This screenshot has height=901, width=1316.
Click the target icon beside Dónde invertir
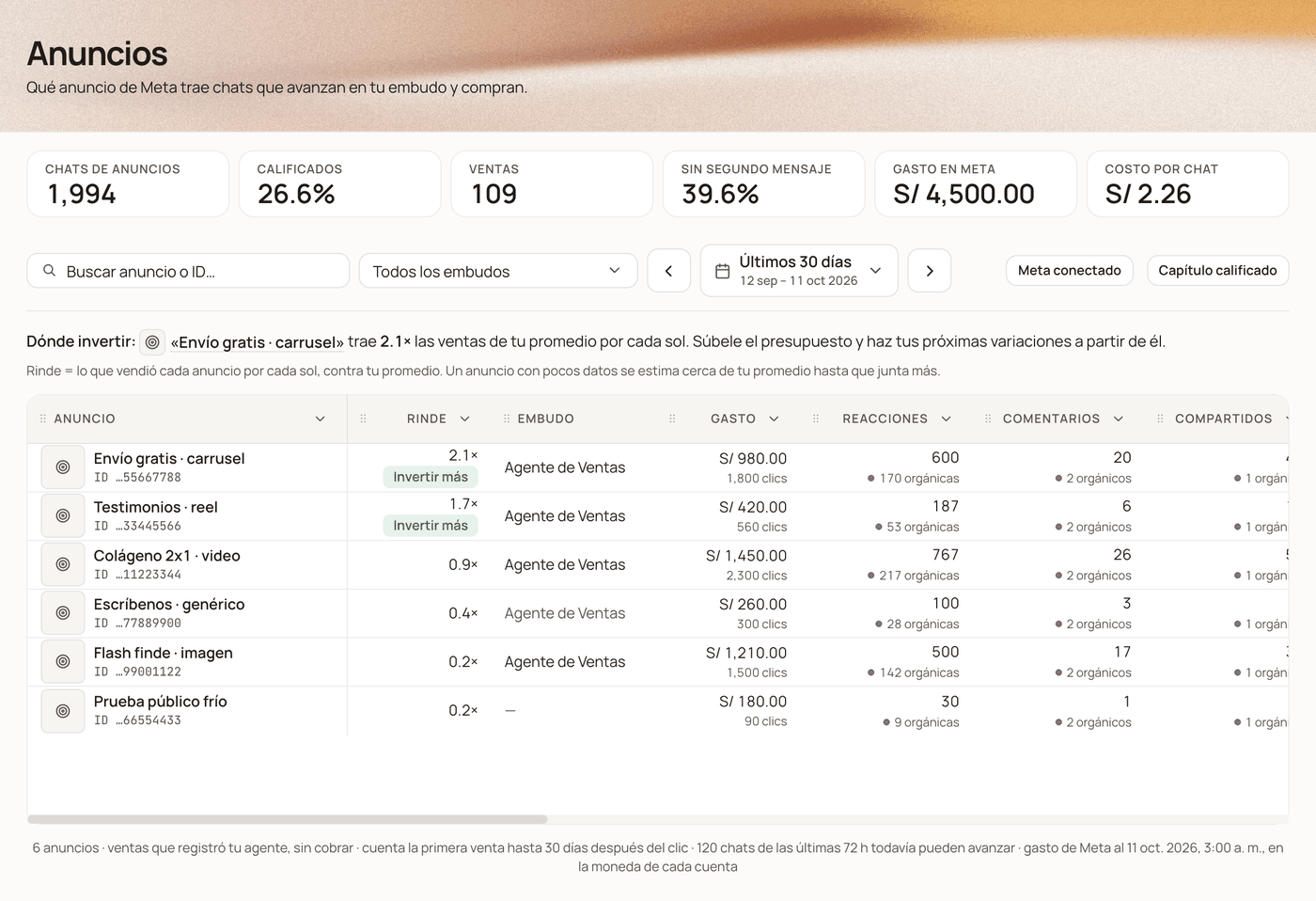coord(152,342)
